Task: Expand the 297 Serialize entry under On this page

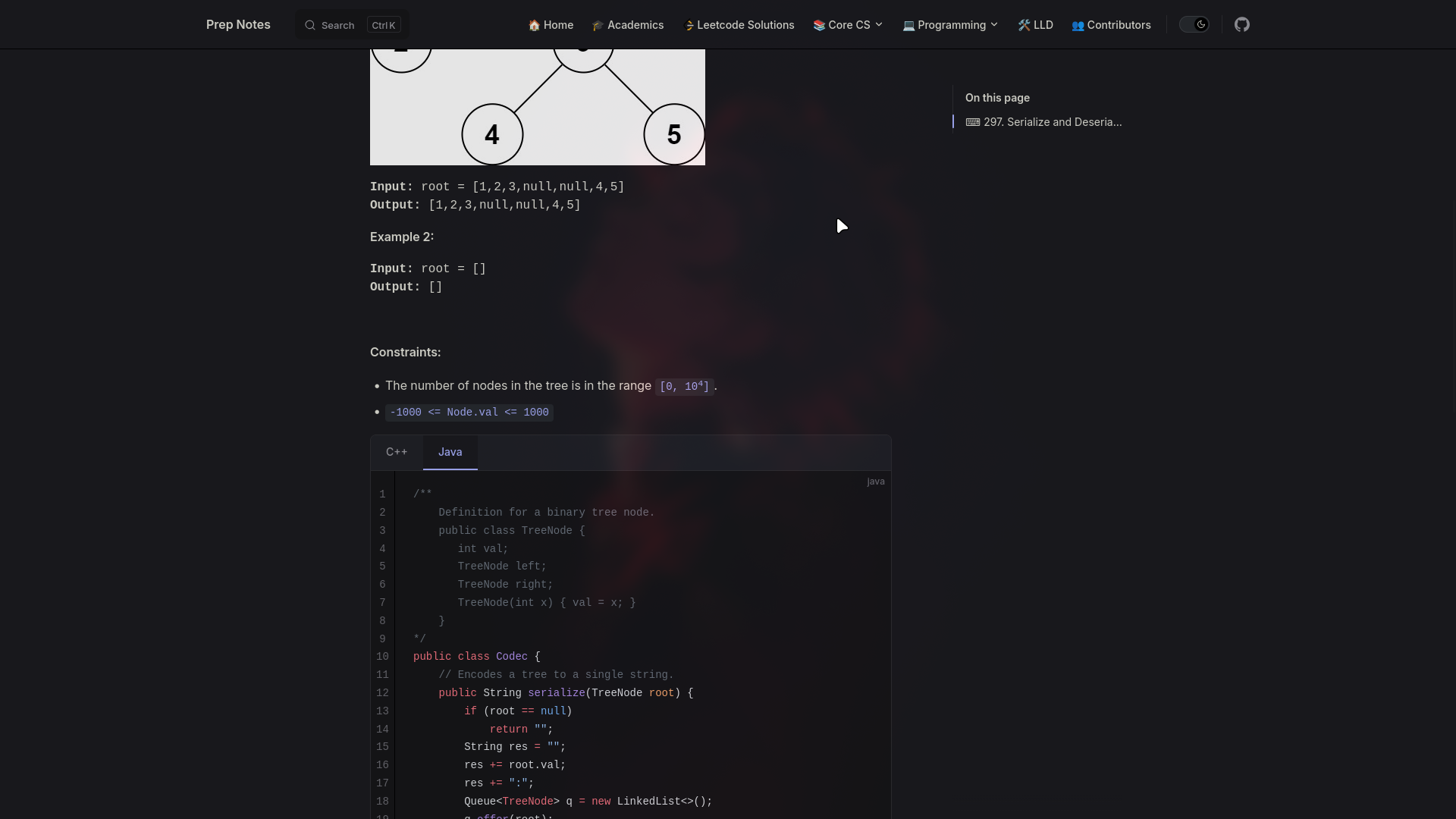Action: point(1053,122)
